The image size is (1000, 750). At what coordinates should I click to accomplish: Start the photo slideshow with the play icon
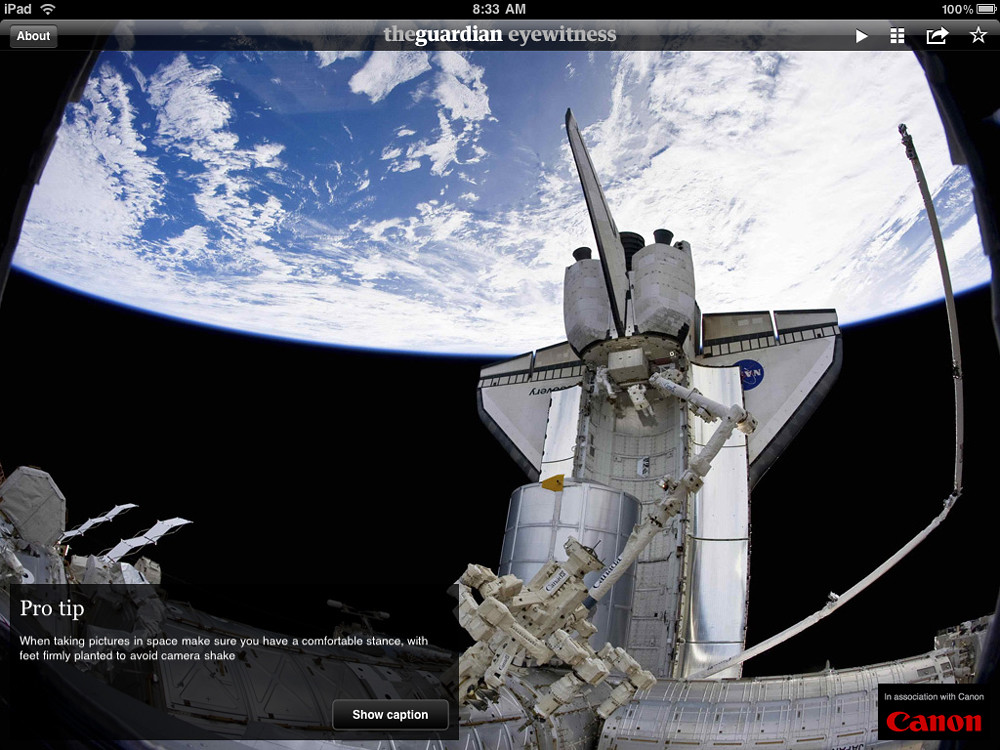[x=862, y=35]
